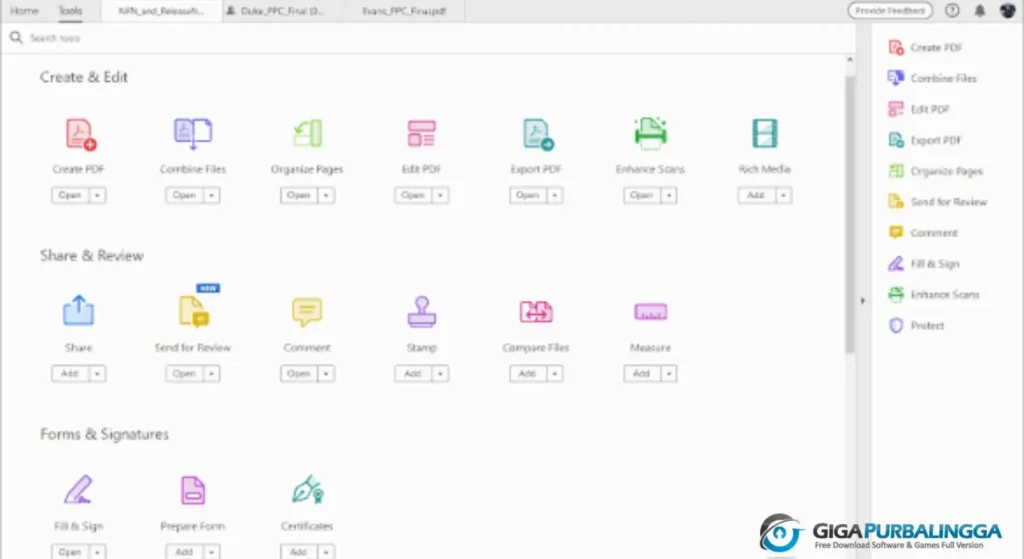Open the Share tool icon
The width and height of the screenshot is (1024, 559).
pyautogui.click(x=78, y=310)
